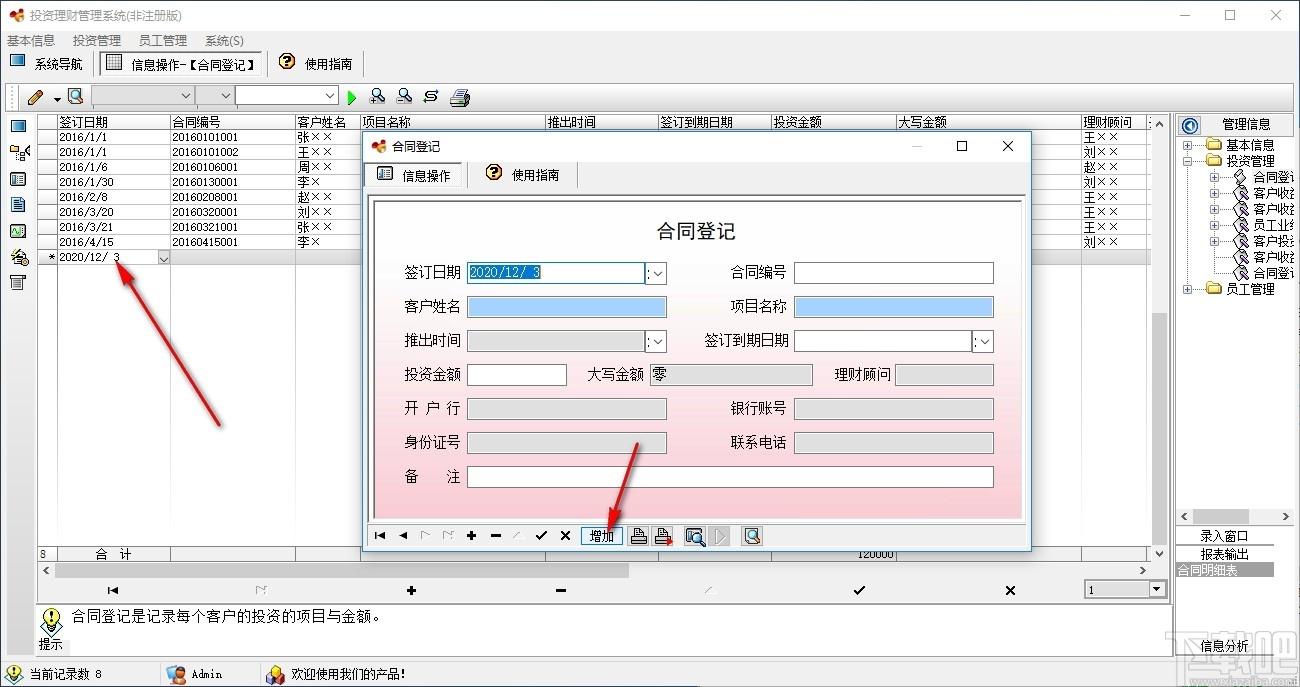Open the 签订到期日期 date dropdown in dialog
Image resolution: width=1300 pixels, height=687 pixels.
pos(983,341)
